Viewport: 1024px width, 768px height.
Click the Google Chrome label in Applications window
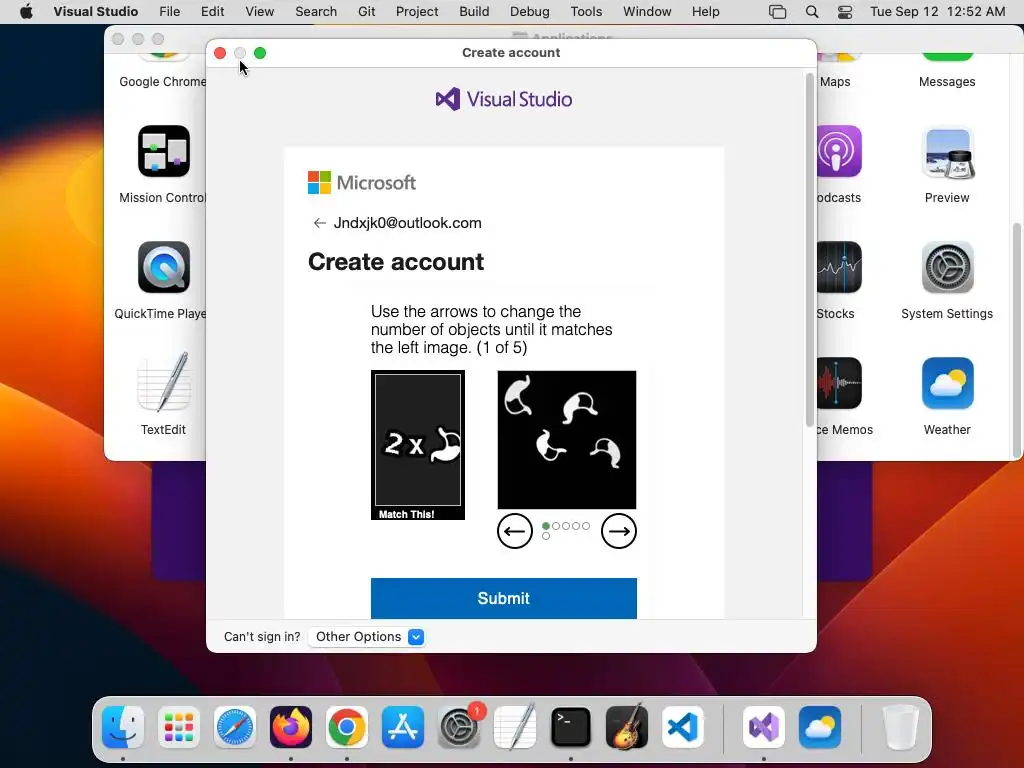tap(162, 82)
